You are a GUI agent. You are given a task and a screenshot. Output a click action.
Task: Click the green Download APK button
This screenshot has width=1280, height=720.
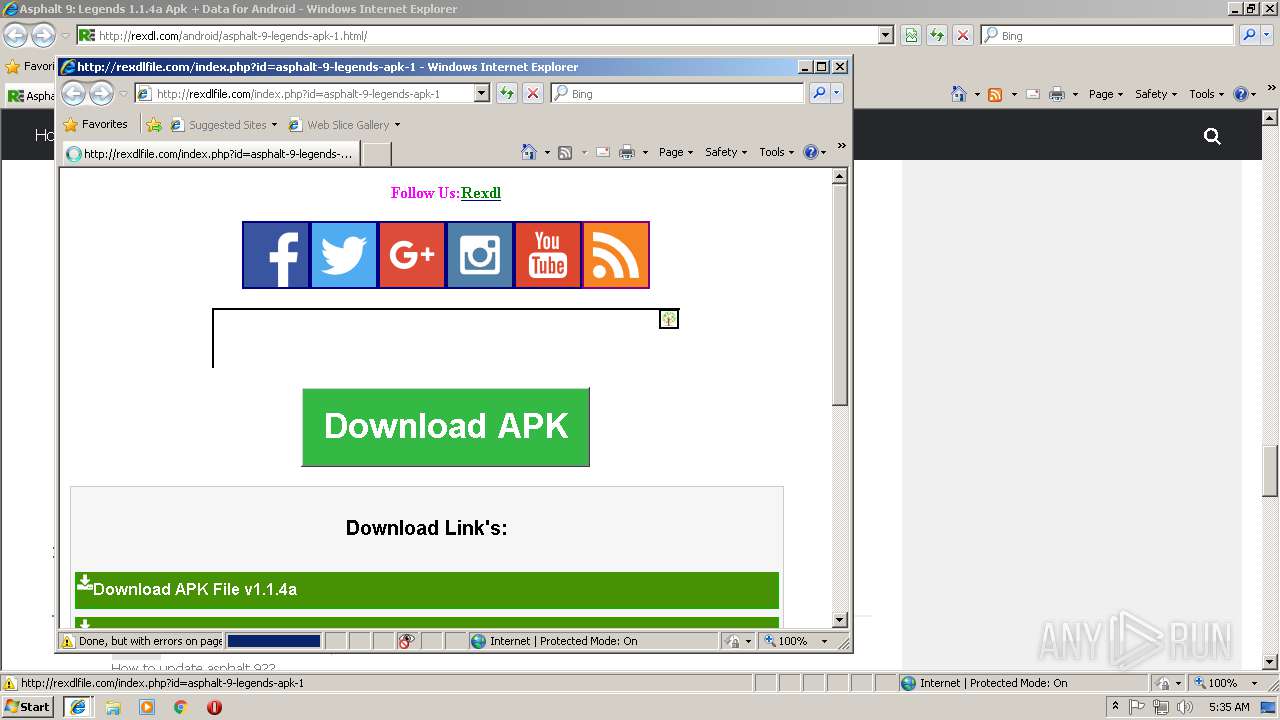[x=446, y=427]
